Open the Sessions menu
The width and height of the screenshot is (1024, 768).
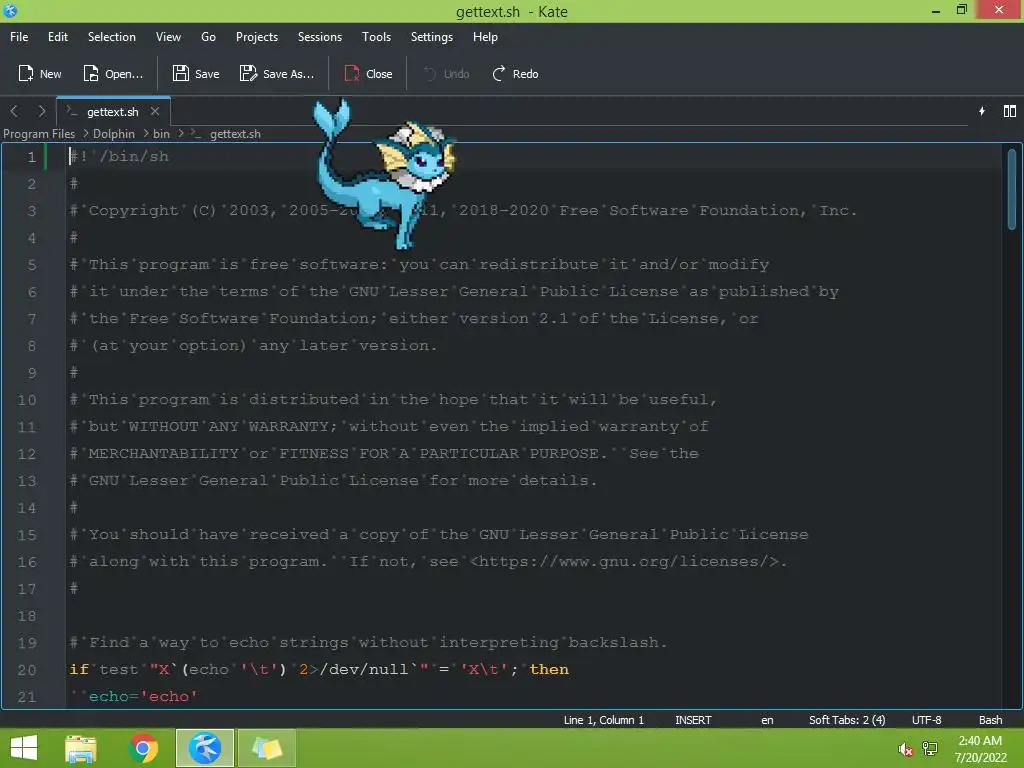click(x=319, y=37)
